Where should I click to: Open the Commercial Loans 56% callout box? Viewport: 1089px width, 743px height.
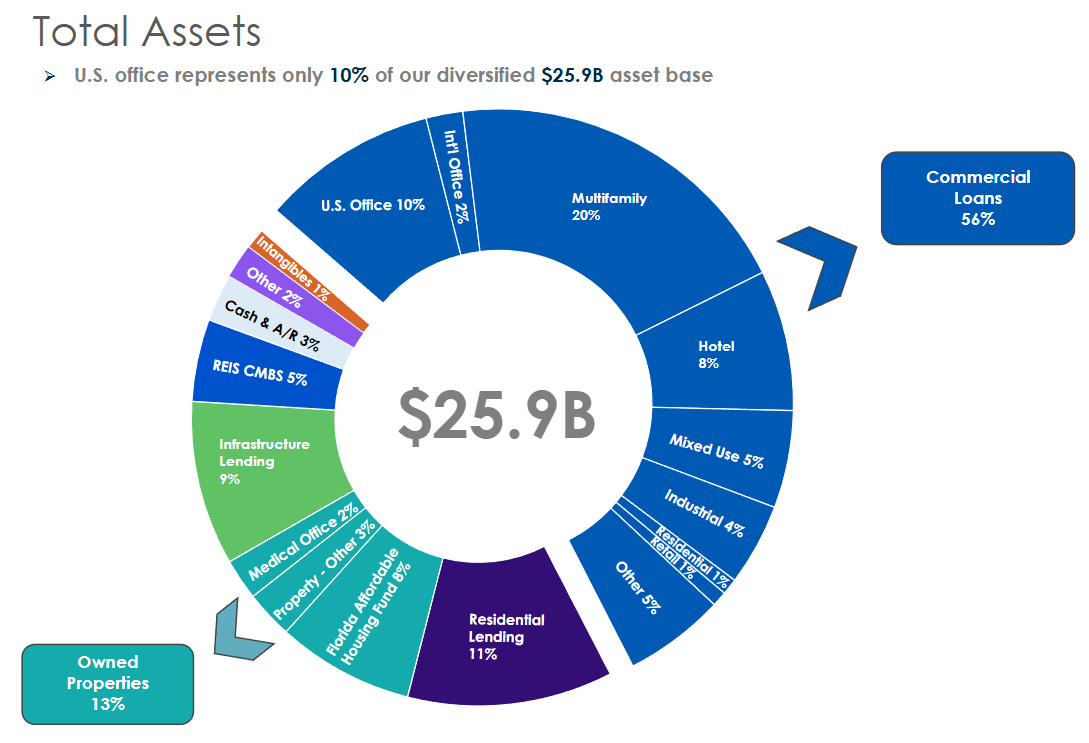point(977,198)
